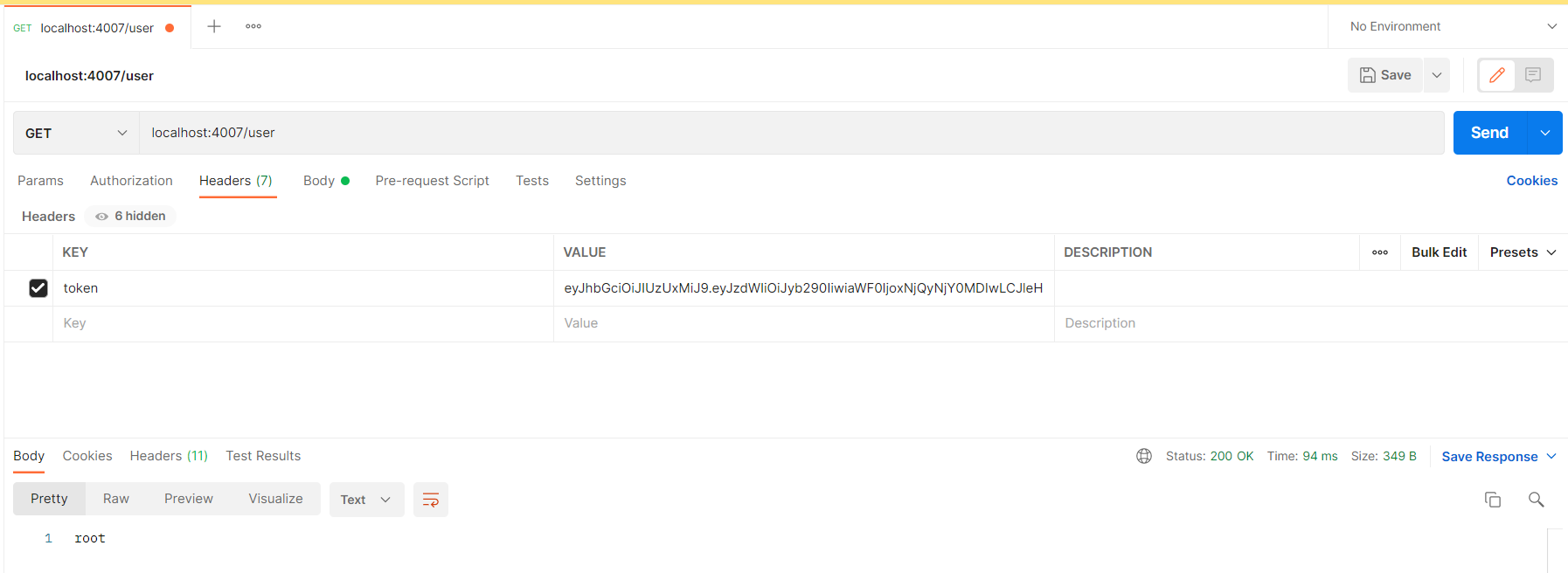Expand Save button dropdown arrow
Image resolution: width=1568 pixels, height=573 pixels.
tap(1437, 75)
